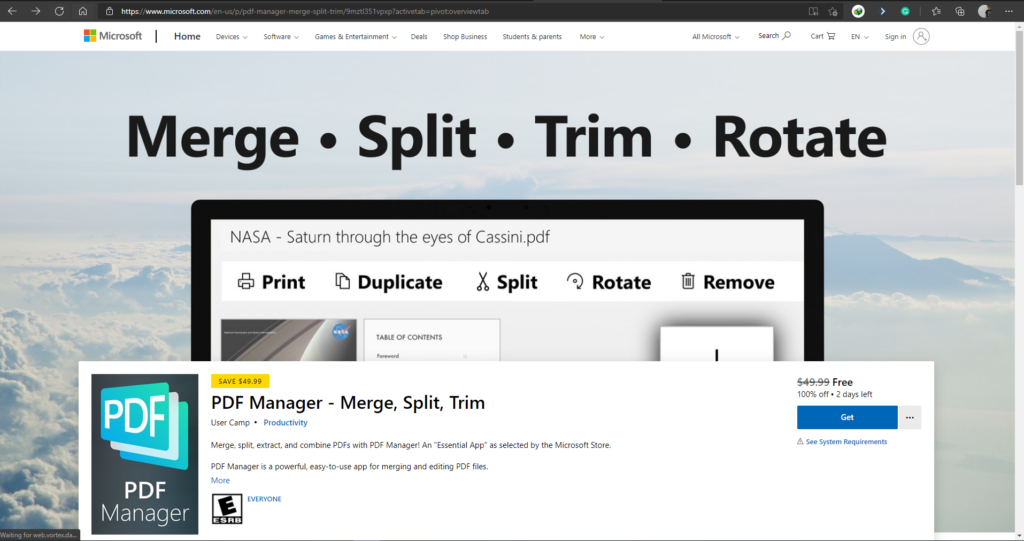Open the browser Settings and more menu

click(1008, 11)
